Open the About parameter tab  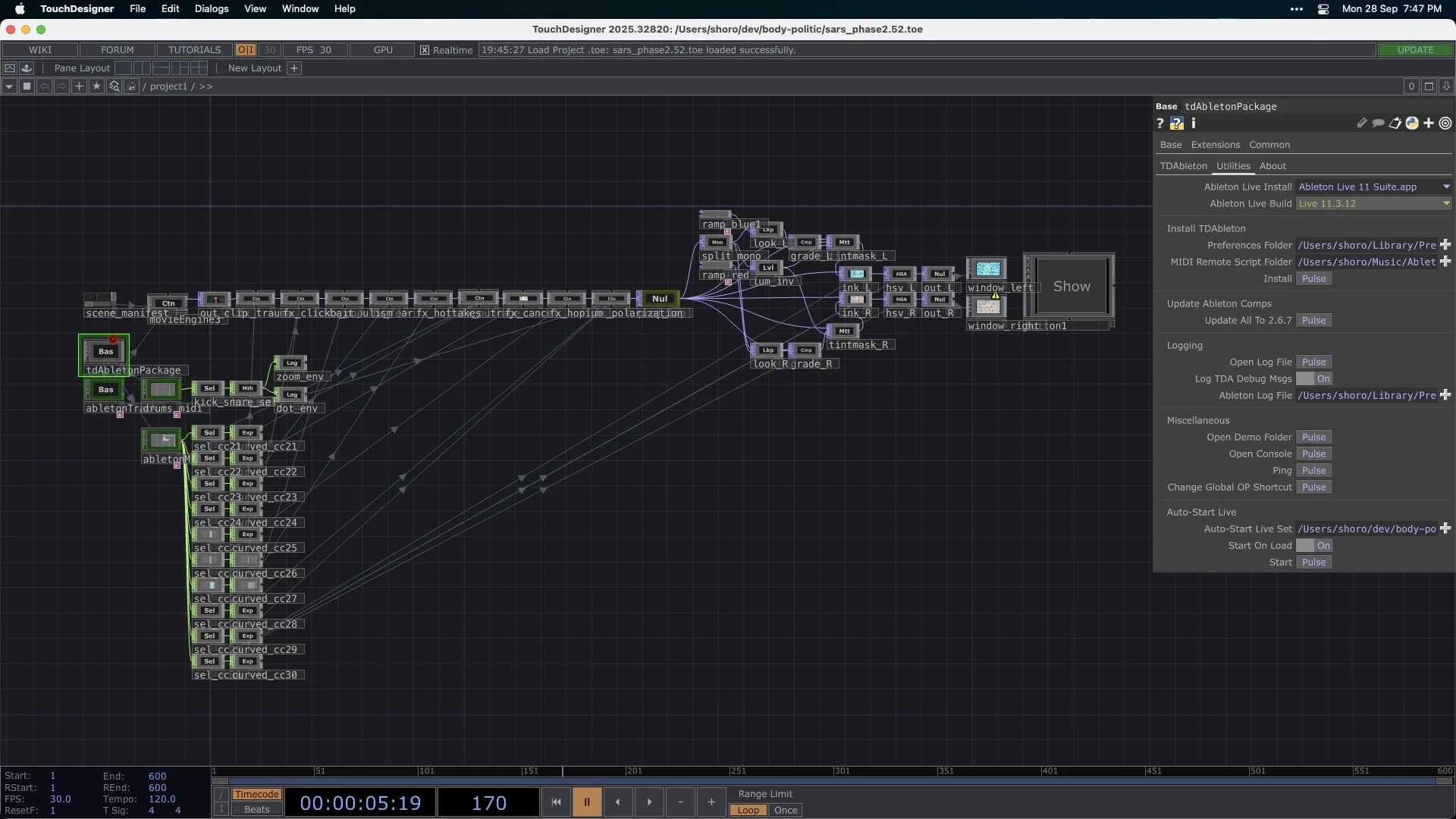pyautogui.click(x=1272, y=166)
